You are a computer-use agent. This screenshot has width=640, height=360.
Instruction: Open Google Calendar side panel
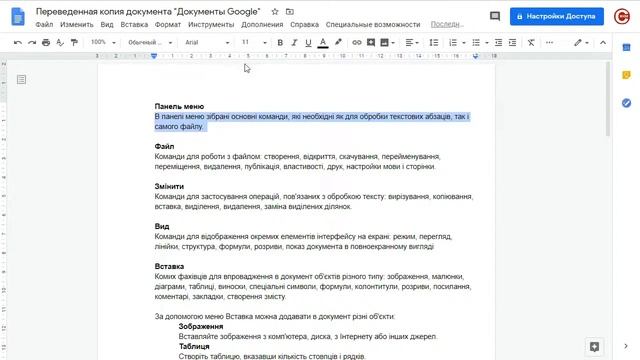pos(627,48)
